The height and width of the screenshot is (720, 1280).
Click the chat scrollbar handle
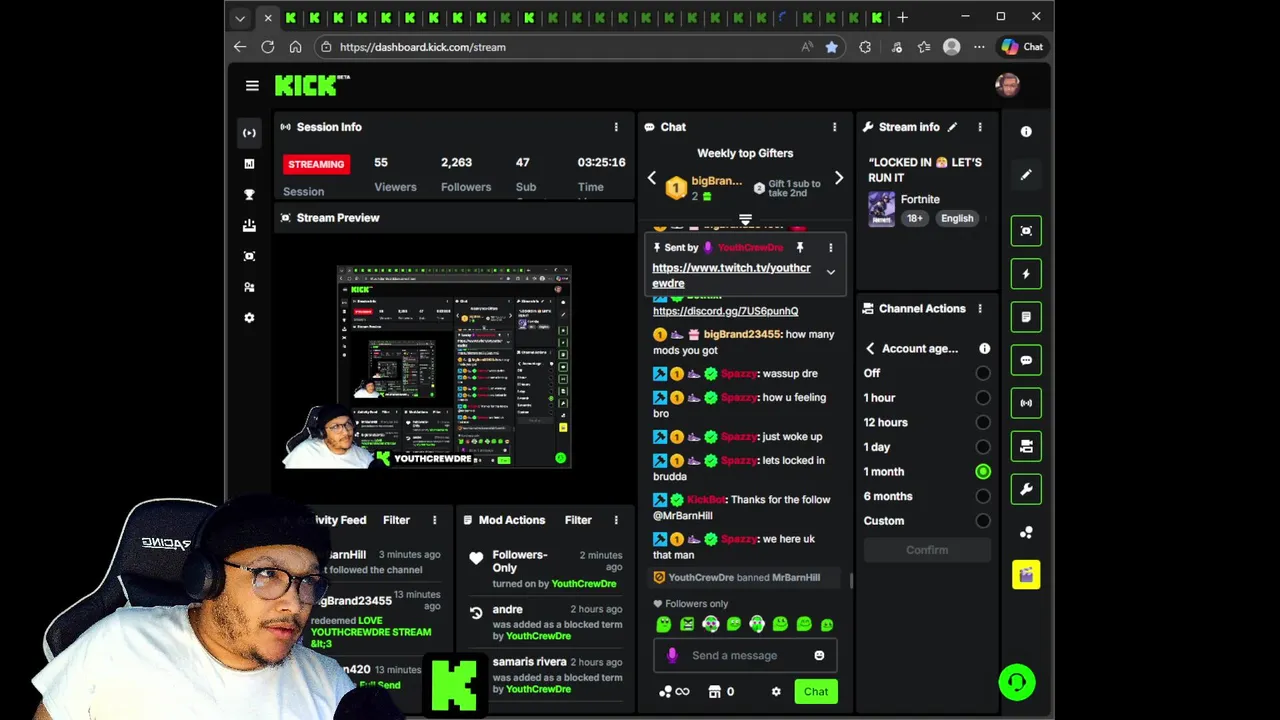click(851, 581)
